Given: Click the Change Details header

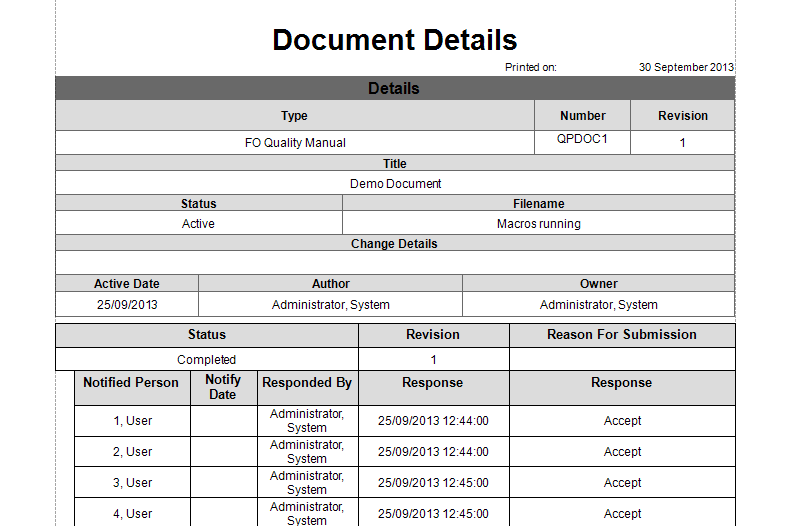Looking at the screenshot, I should [x=395, y=243].
